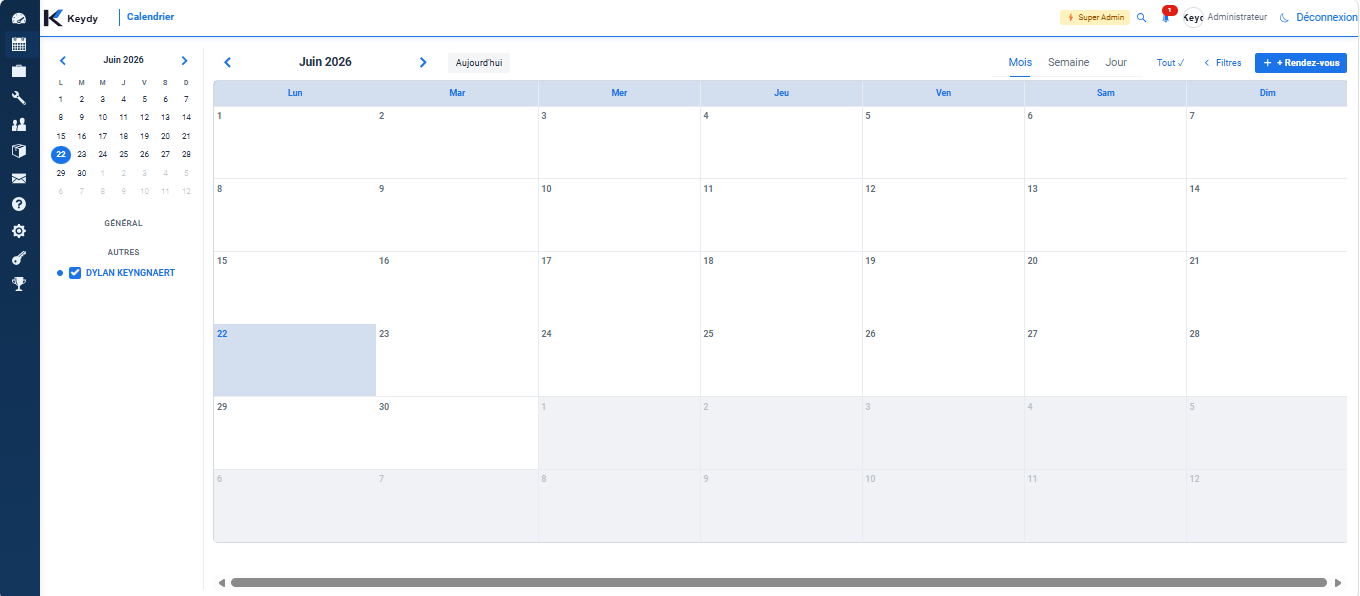
Task: Toggle the Tout select-all filter
Action: (1171, 63)
